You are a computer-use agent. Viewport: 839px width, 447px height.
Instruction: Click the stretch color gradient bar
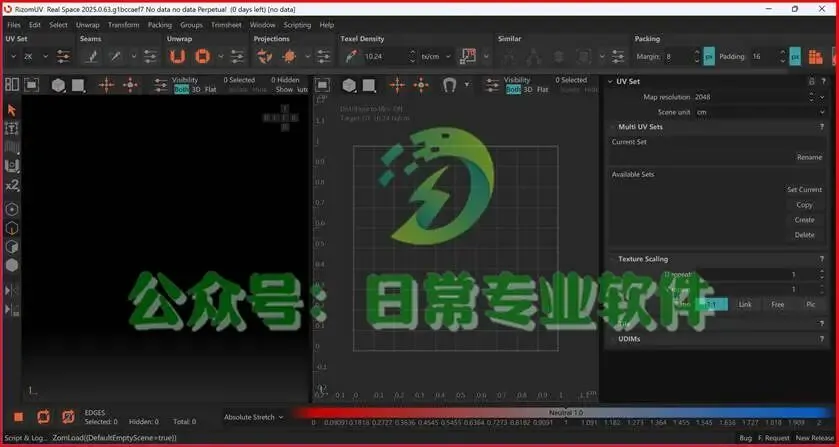click(x=563, y=413)
